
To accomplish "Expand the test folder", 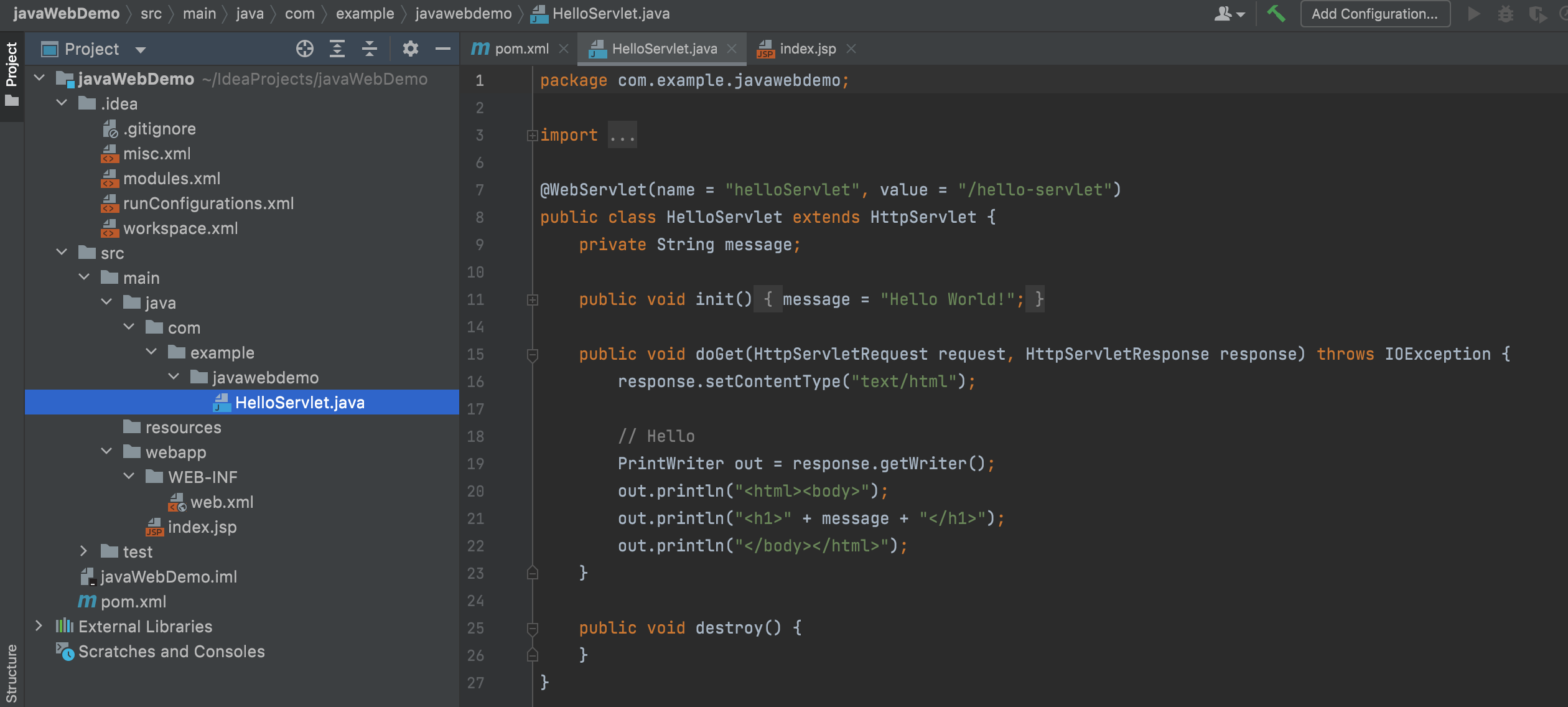I will 84,551.
